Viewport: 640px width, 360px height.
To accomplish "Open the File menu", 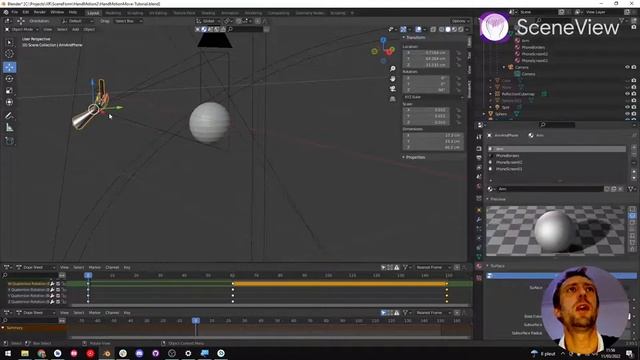I will pos(15,12).
